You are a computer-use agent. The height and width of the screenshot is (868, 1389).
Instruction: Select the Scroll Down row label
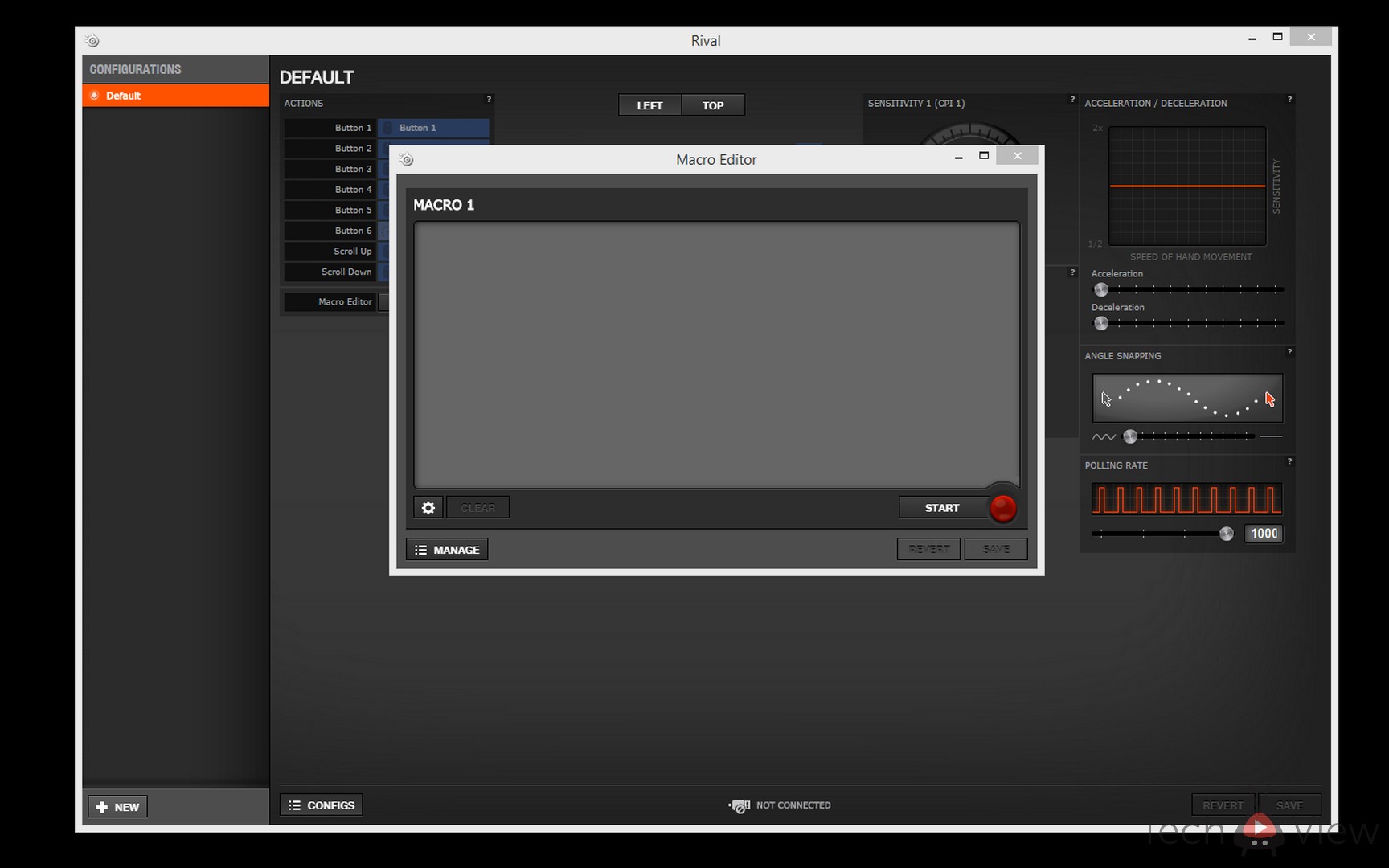pyautogui.click(x=330, y=272)
